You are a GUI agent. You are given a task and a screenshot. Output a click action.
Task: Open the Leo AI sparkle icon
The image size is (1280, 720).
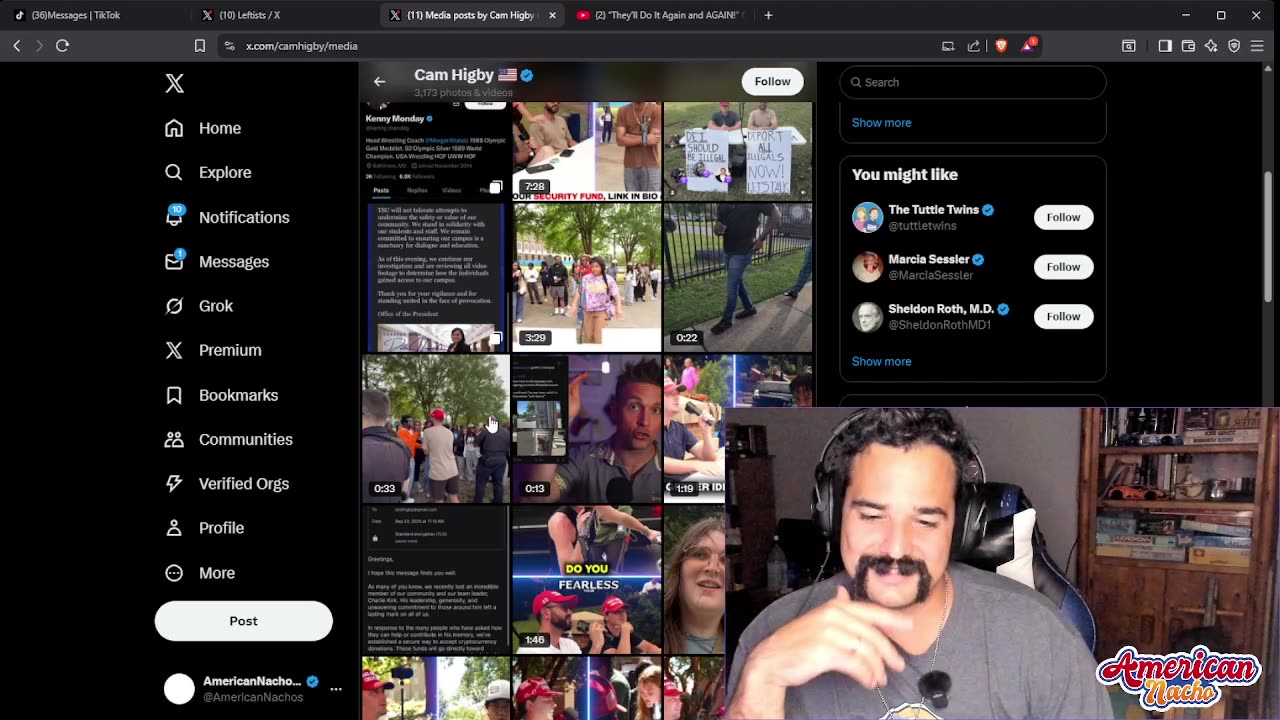pyautogui.click(x=1211, y=46)
